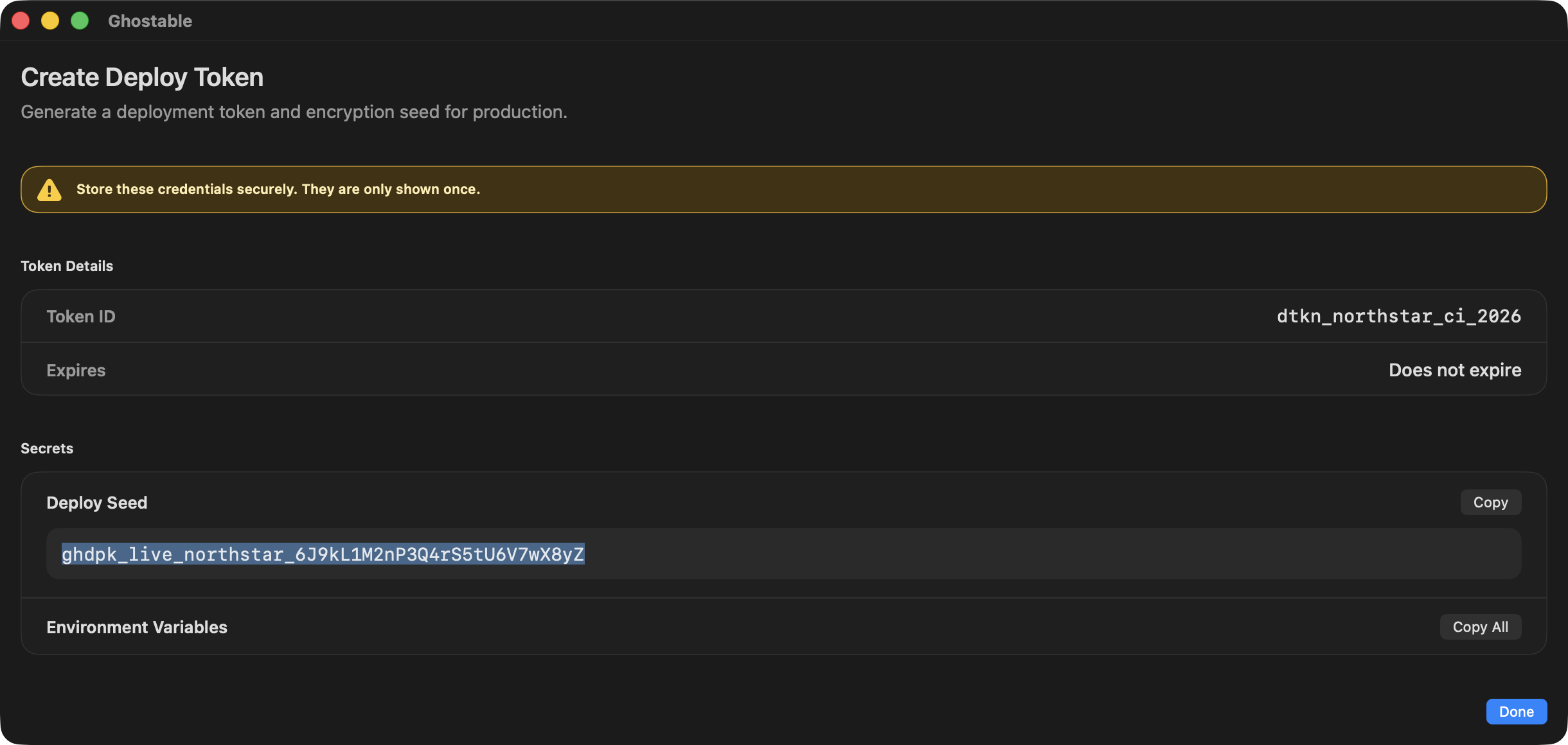Select the Create Deploy Token heading
The height and width of the screenshot is (745, 1568).
[142, 76]
